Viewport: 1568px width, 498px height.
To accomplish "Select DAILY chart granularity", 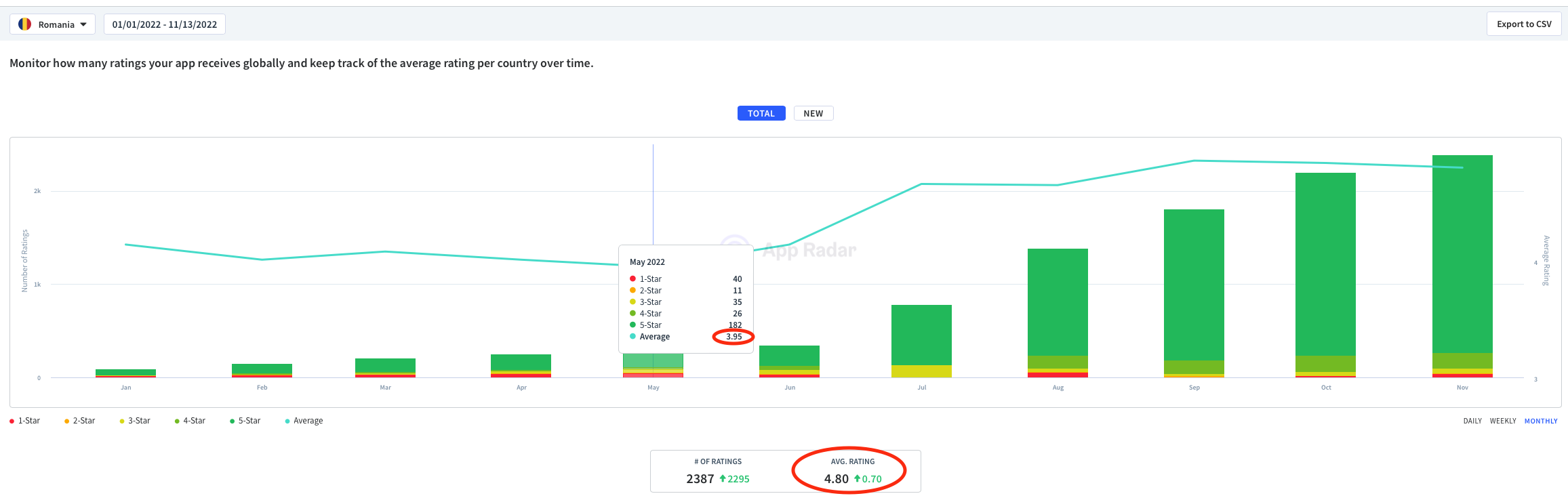I will [1472, 421].
